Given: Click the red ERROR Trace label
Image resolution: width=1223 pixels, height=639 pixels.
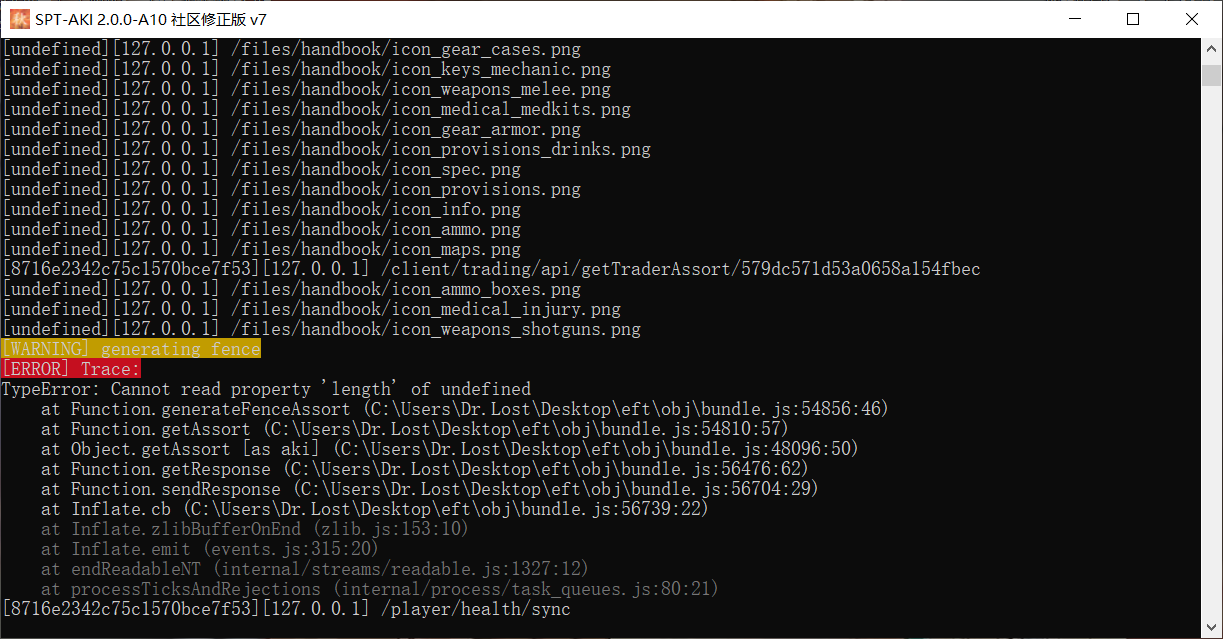Looking at the screenshot, I should (x=71, y=369).
